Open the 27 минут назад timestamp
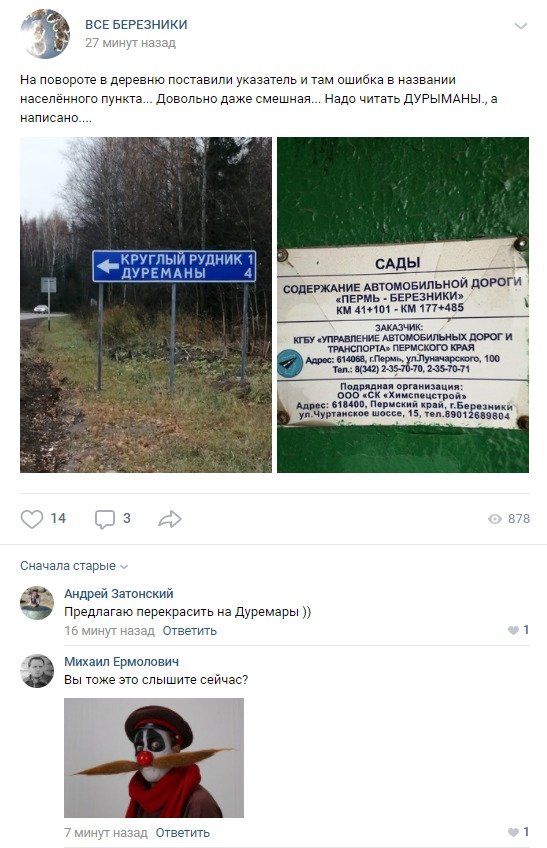 [x=130, y=43]
